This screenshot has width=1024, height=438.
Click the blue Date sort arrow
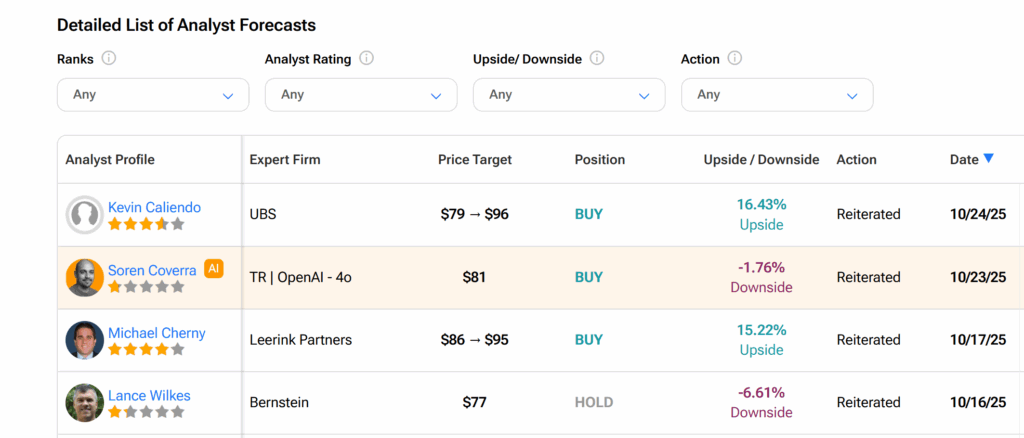point(988,158)
